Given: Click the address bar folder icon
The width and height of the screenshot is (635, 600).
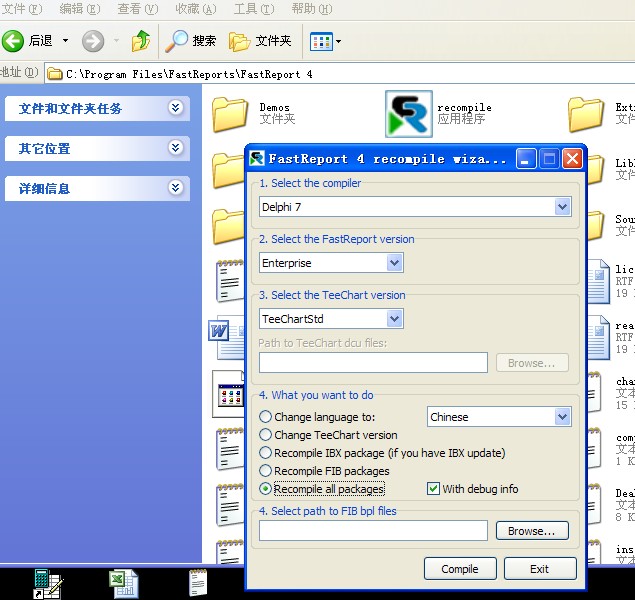Looking at the screenshot, I should click(x=55, y=74).
